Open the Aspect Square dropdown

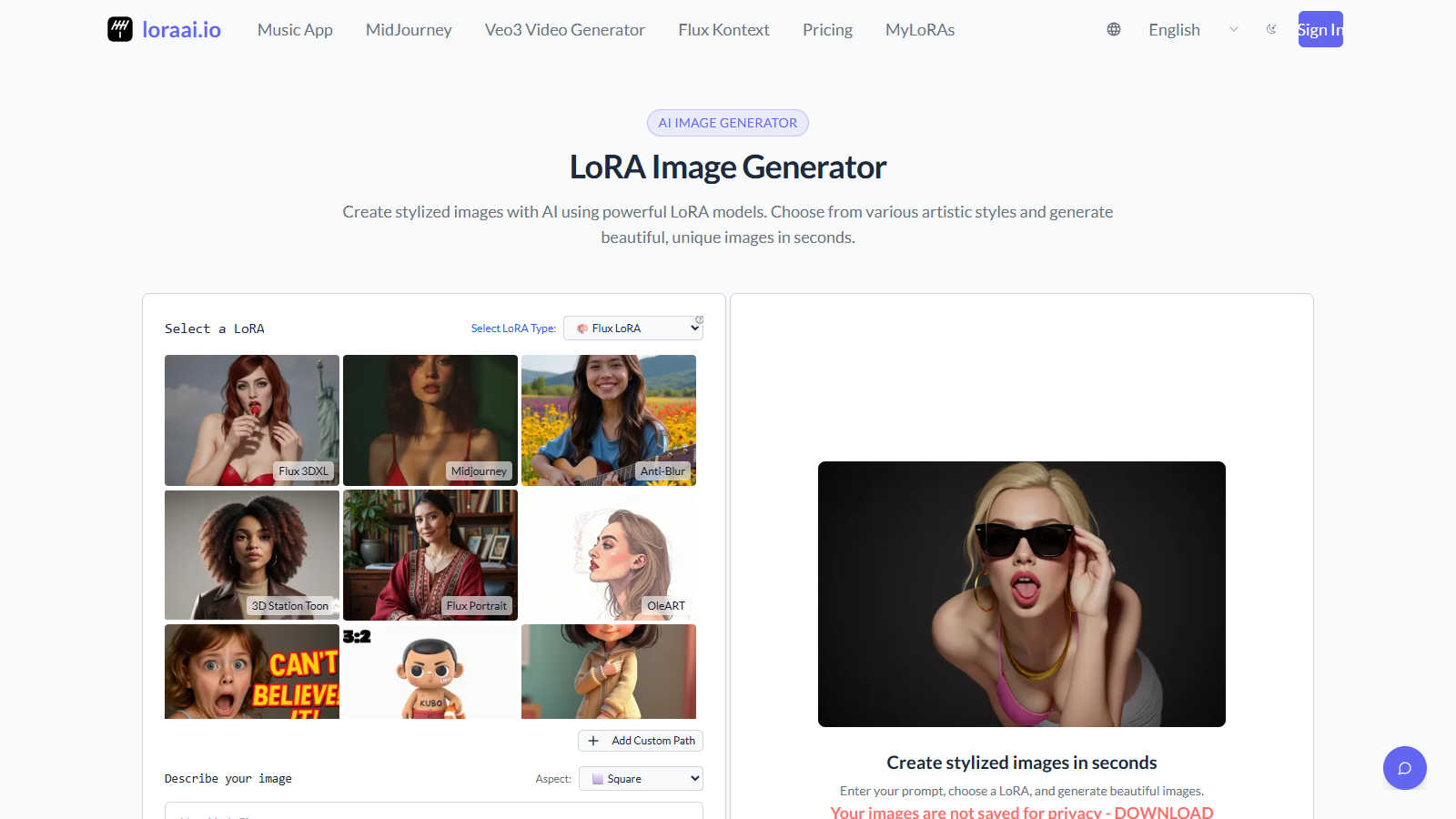pos(641,779)
